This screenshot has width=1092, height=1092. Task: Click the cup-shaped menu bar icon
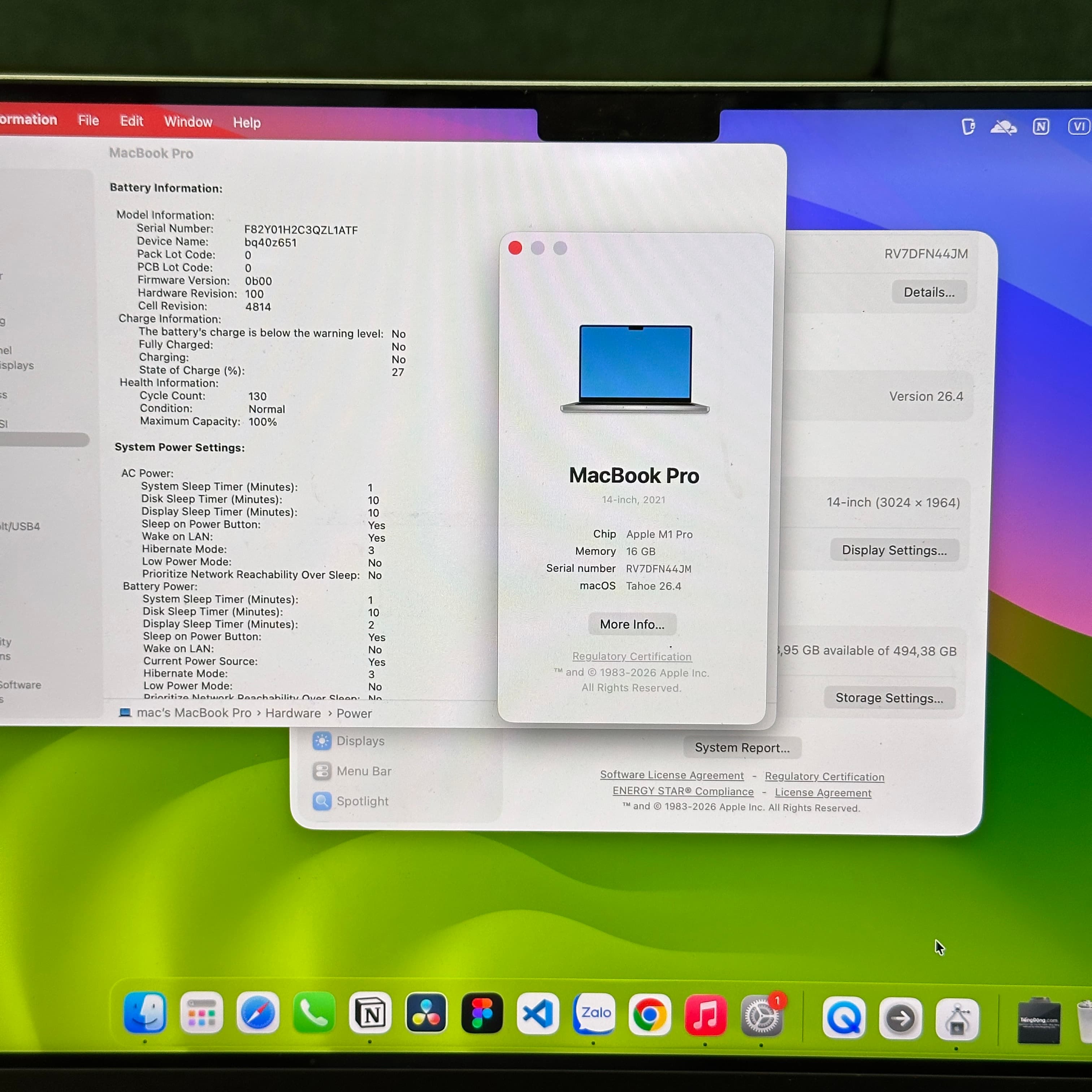pos(968,127)
